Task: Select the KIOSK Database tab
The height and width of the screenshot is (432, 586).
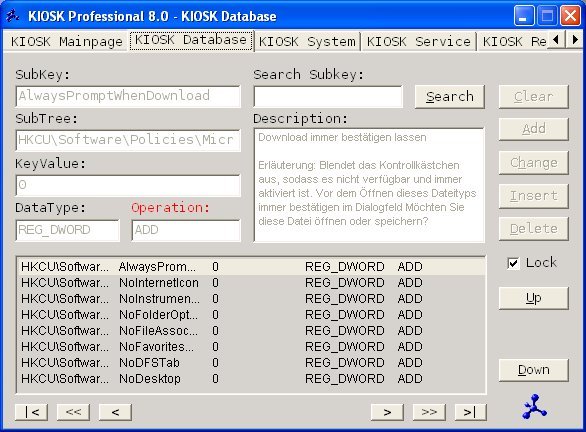Action: (x=191, y=40)
